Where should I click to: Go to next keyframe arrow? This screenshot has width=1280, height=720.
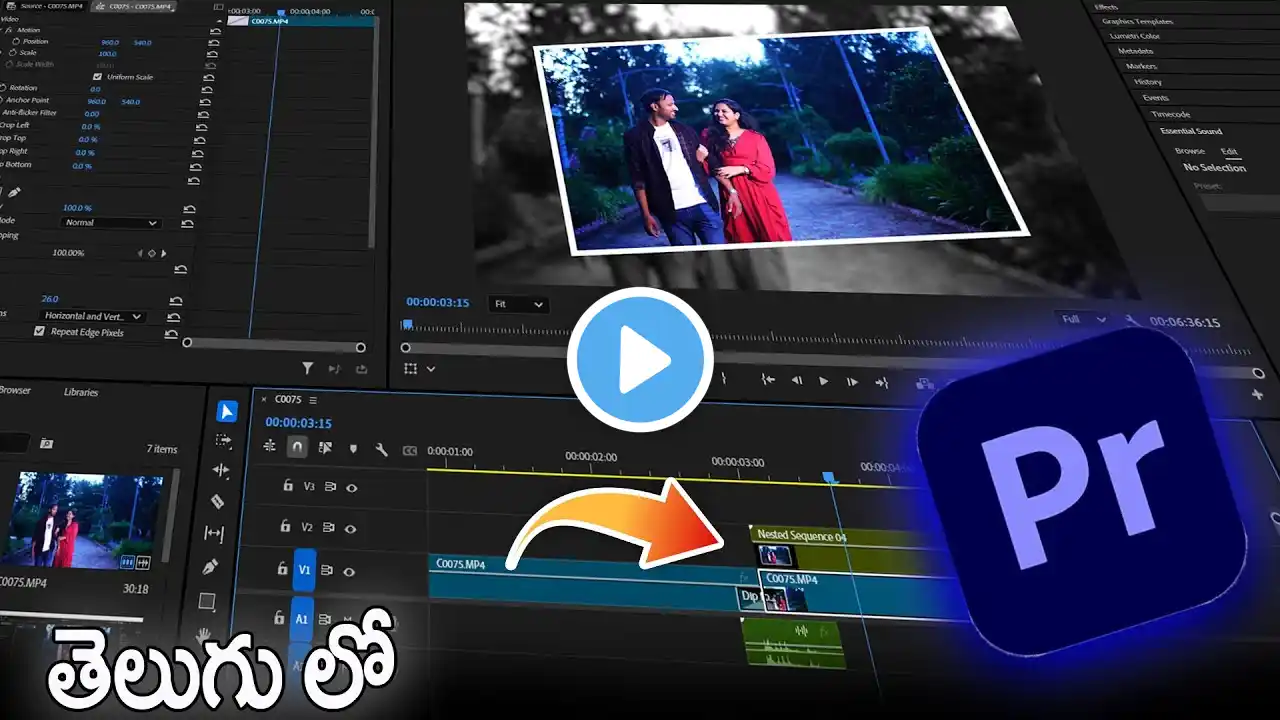(x=164, y=254)
